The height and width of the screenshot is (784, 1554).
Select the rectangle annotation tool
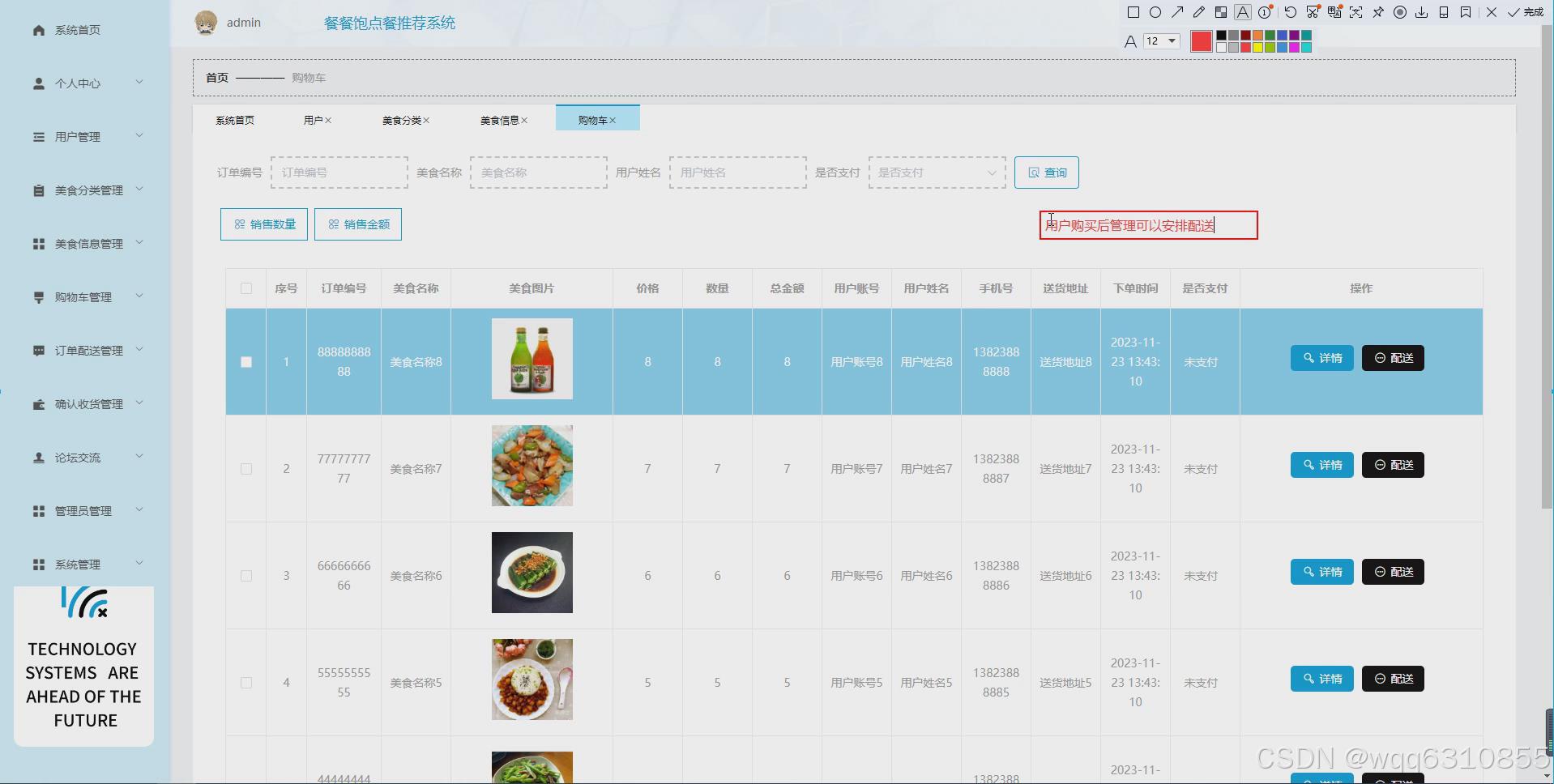tap(1133, 12)
